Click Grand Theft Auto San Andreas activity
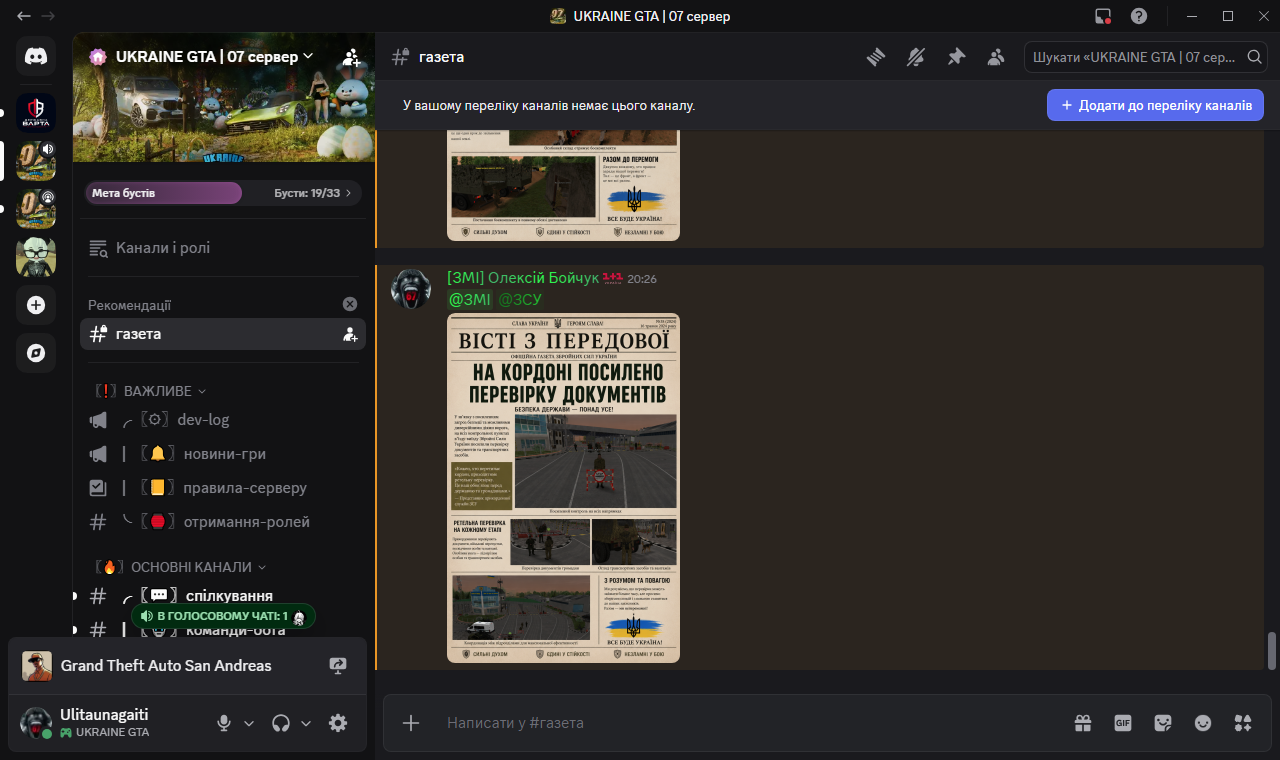This screenshot has width=1280, height=760. click(166, 665)
